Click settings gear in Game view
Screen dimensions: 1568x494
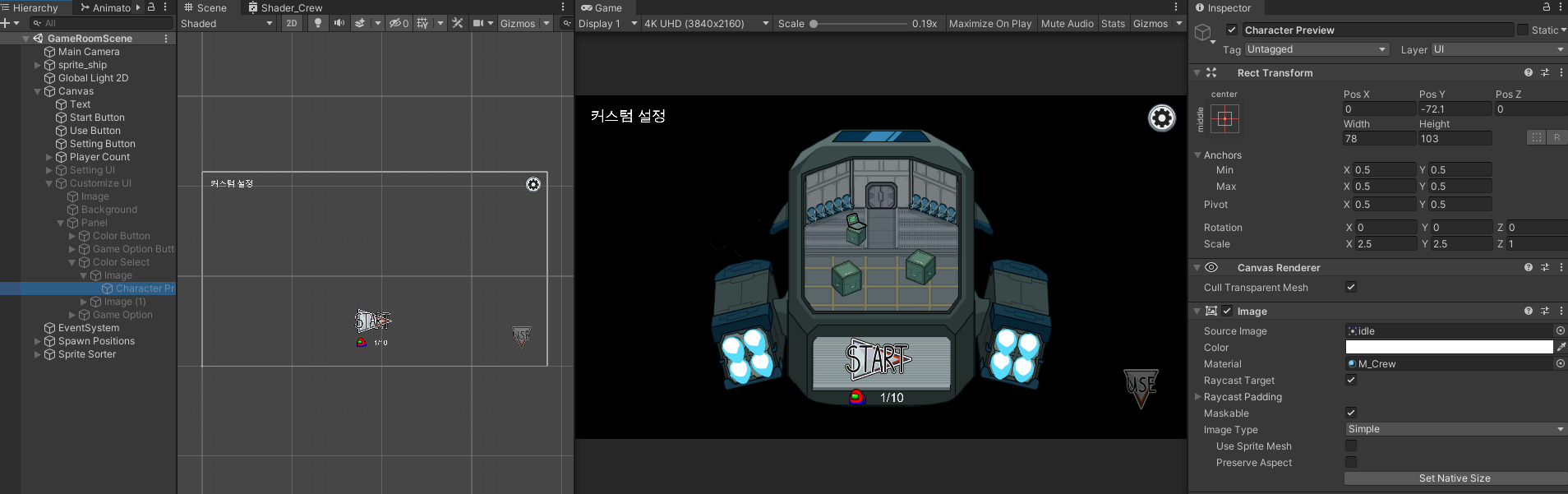pyautogui.click(x=1162, y=118)
